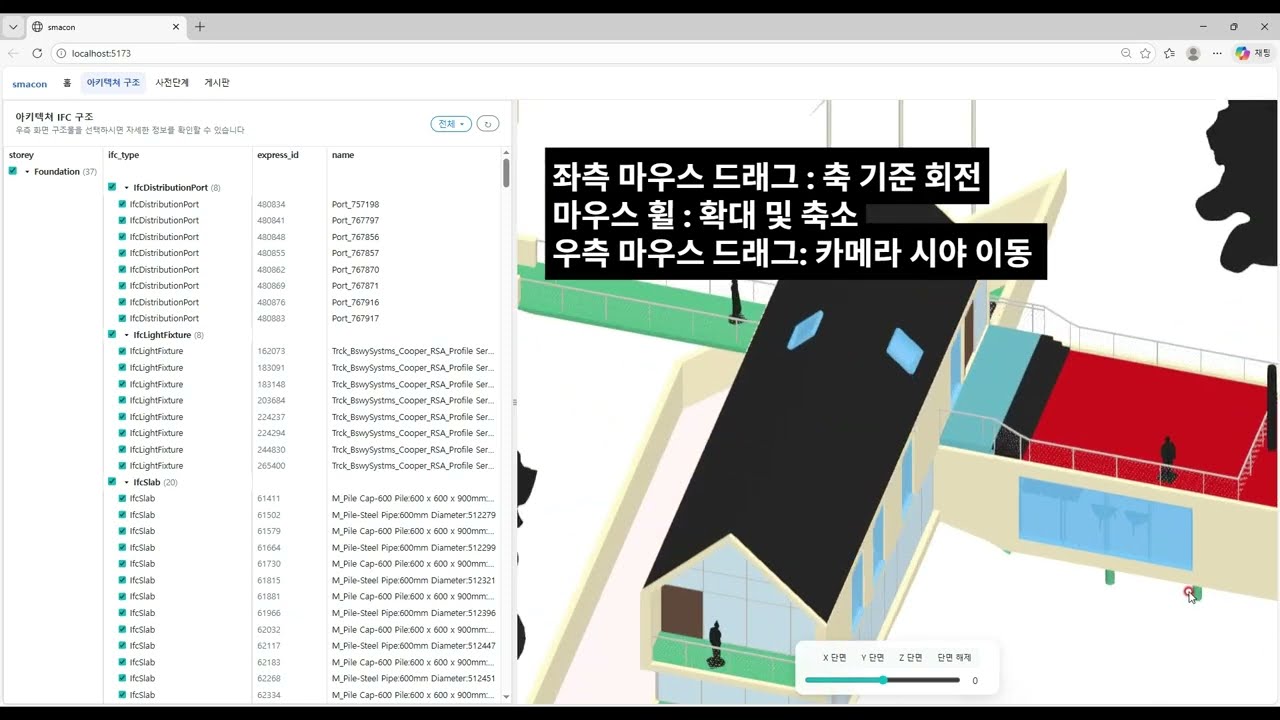Collapse the IfcDistributionPort group
Viewport: 1280px width, 720px height.
click(x=126, y=188)
